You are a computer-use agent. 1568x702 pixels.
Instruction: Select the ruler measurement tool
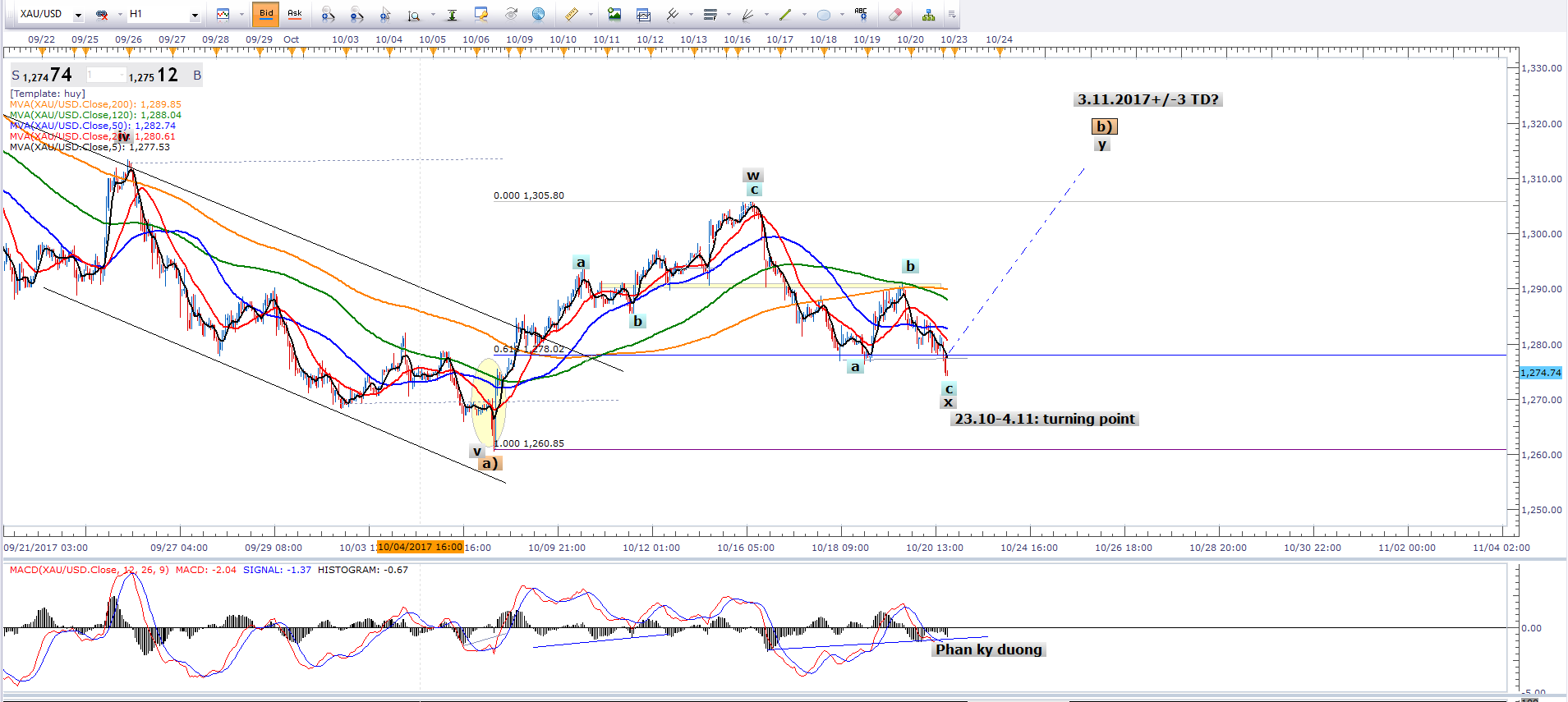(571, 14)
